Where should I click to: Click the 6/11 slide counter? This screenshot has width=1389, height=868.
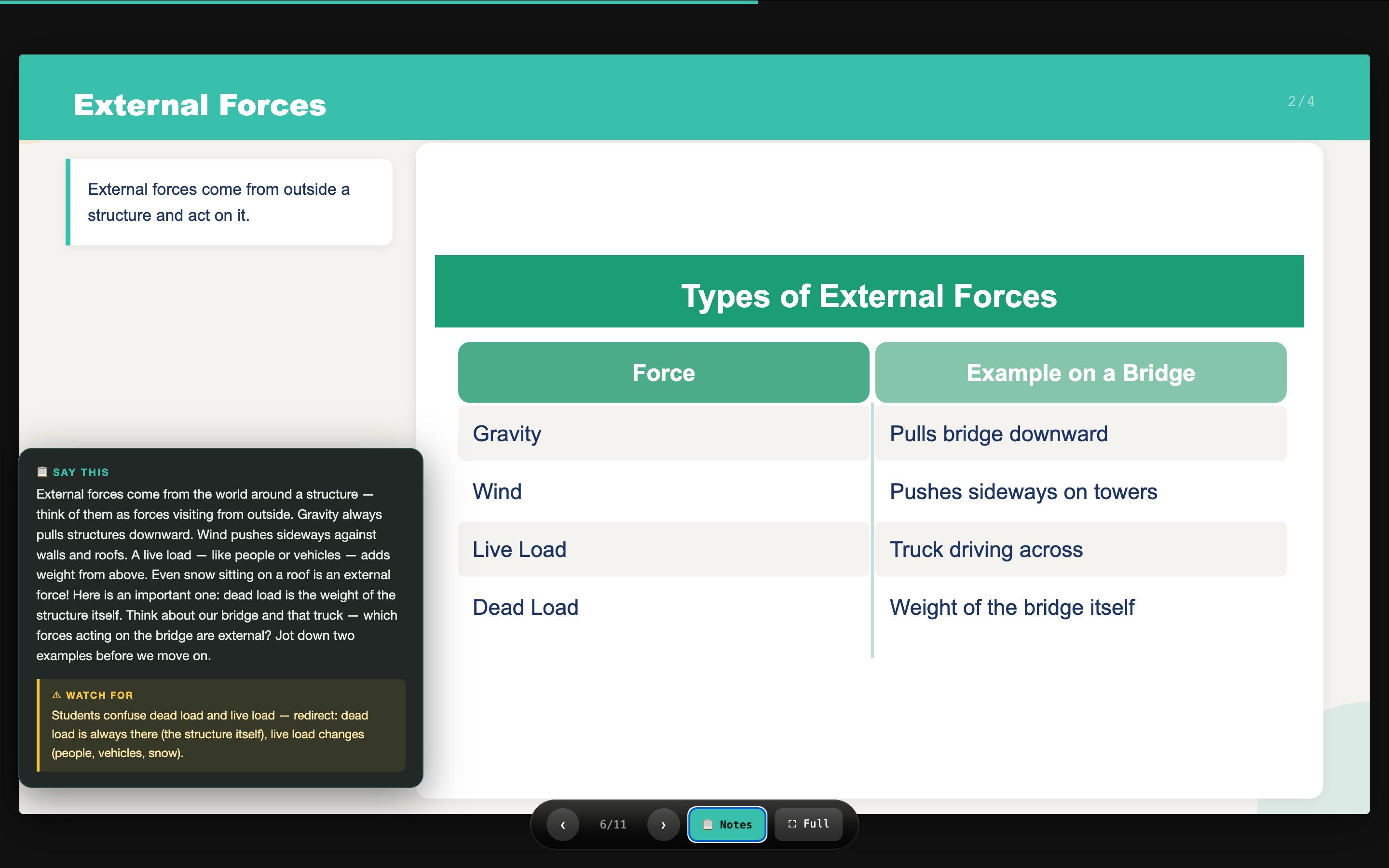(613, 825)
